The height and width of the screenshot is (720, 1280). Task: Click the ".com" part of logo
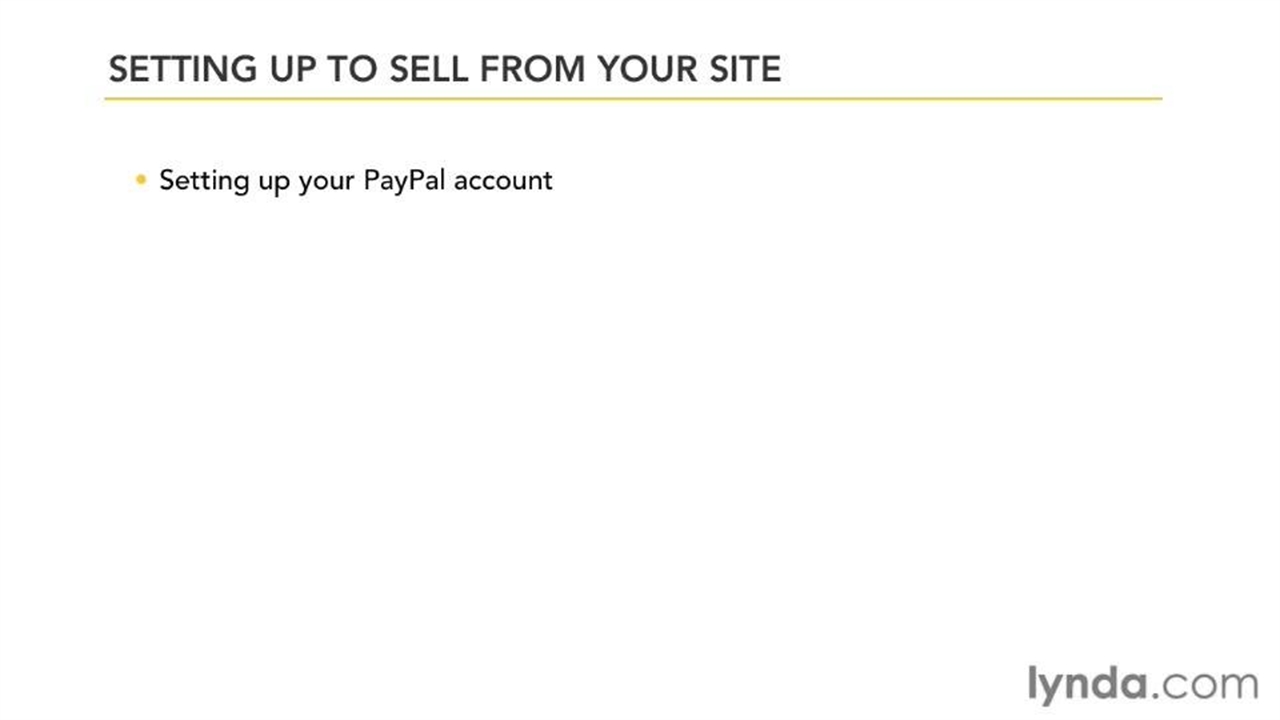click(1207, 685)
